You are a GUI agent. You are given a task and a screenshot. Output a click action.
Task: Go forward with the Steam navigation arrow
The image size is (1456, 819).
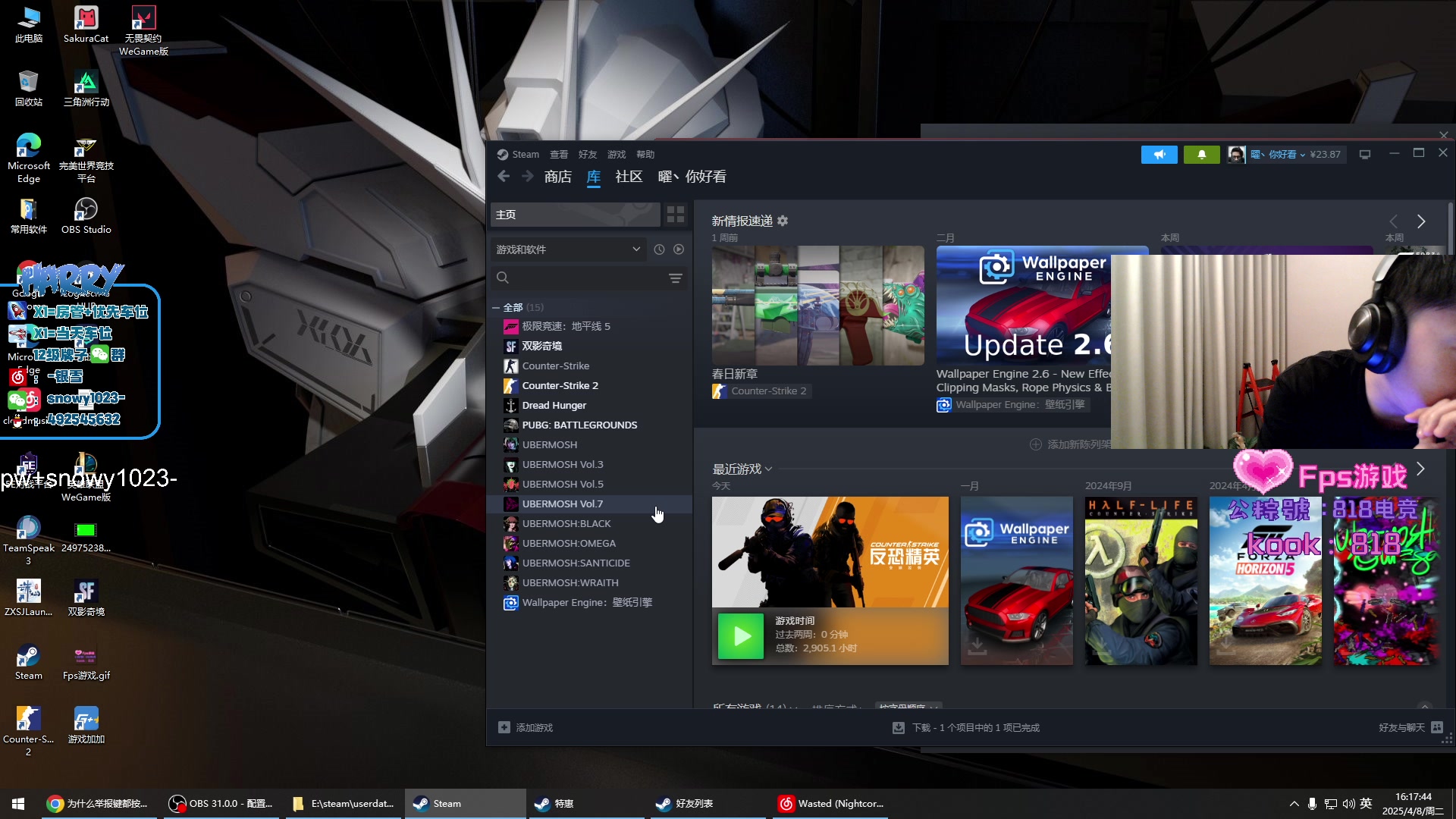tap(528, 177)
